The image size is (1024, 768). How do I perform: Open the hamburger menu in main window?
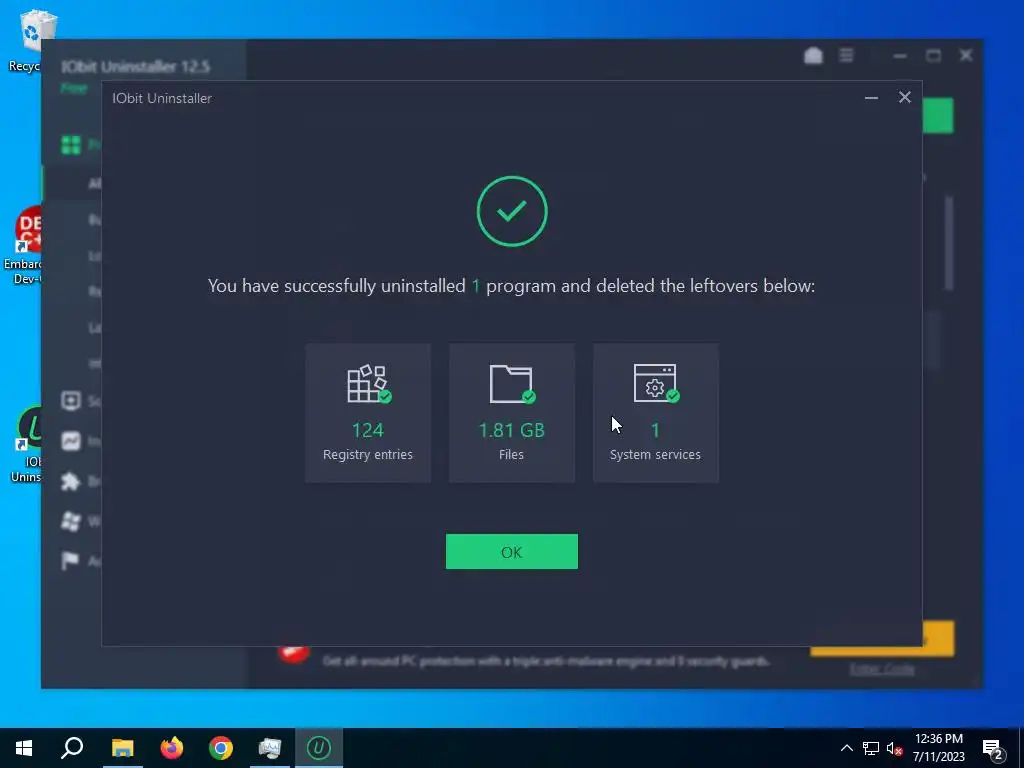(x=846, y=56)
